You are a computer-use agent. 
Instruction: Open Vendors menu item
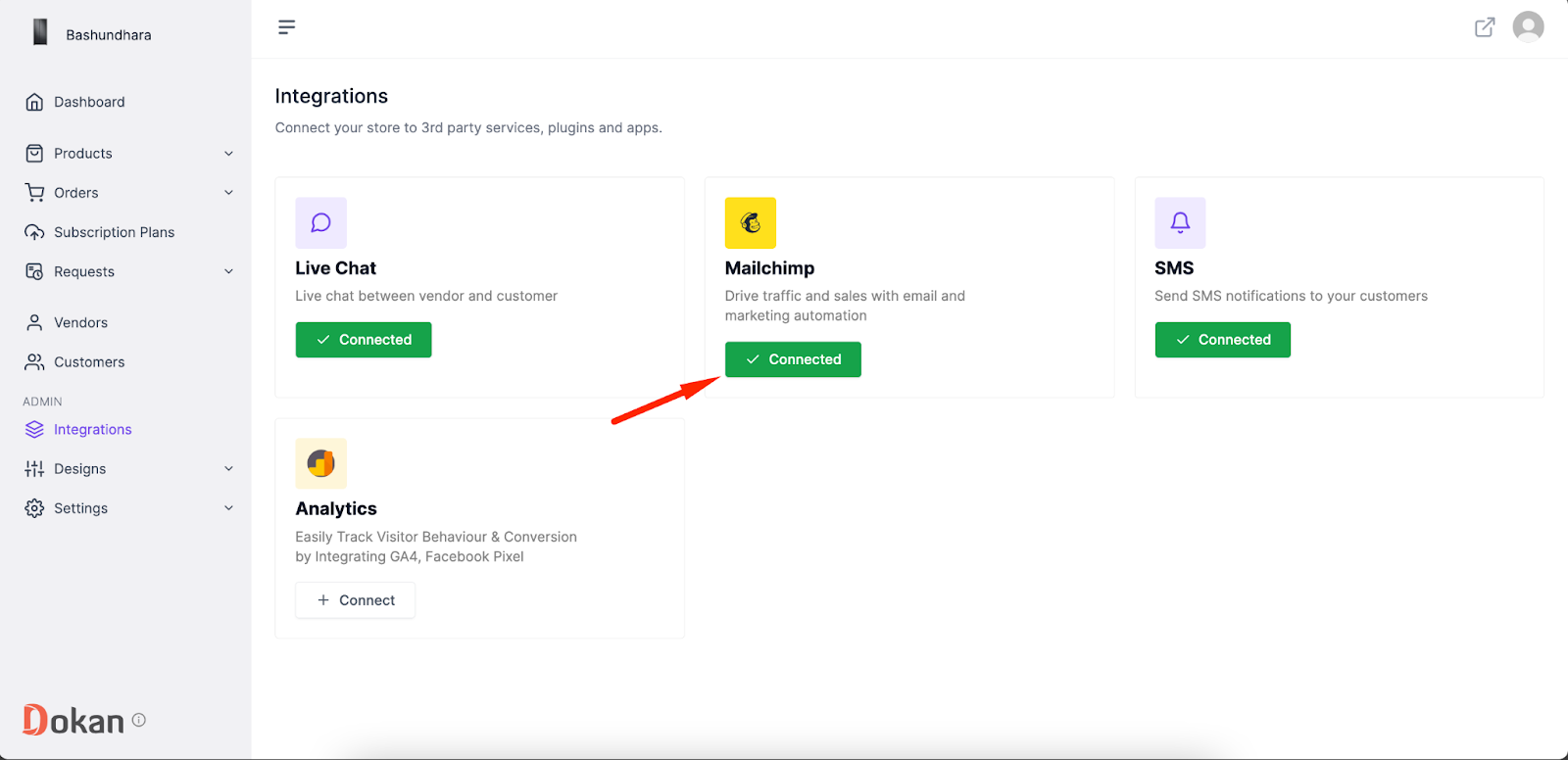[x=80, y=322]
